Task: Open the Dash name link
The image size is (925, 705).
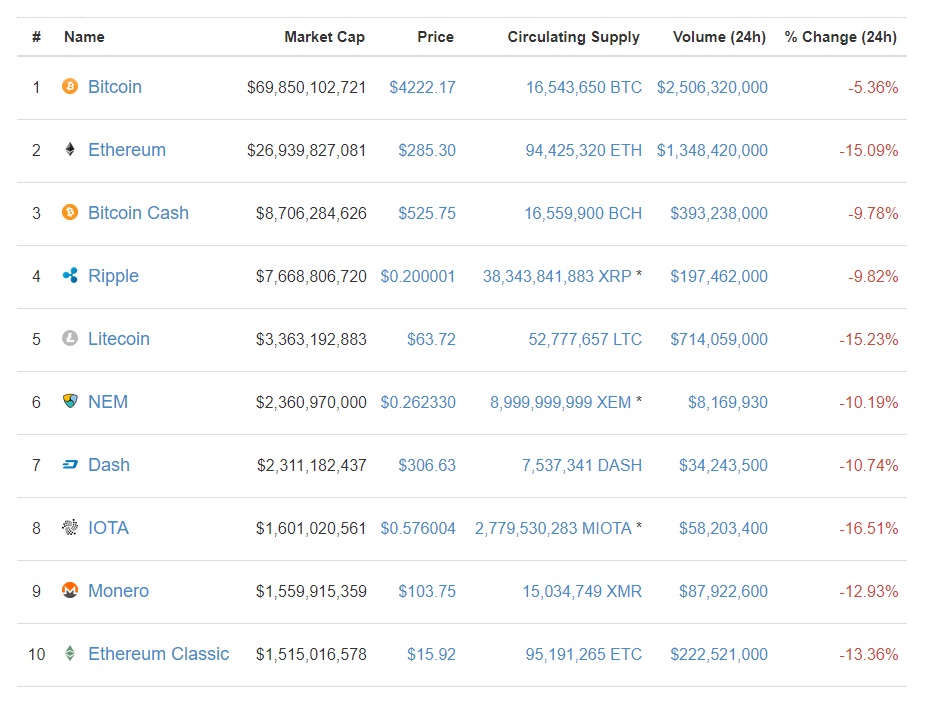Action: pos(109,465)
